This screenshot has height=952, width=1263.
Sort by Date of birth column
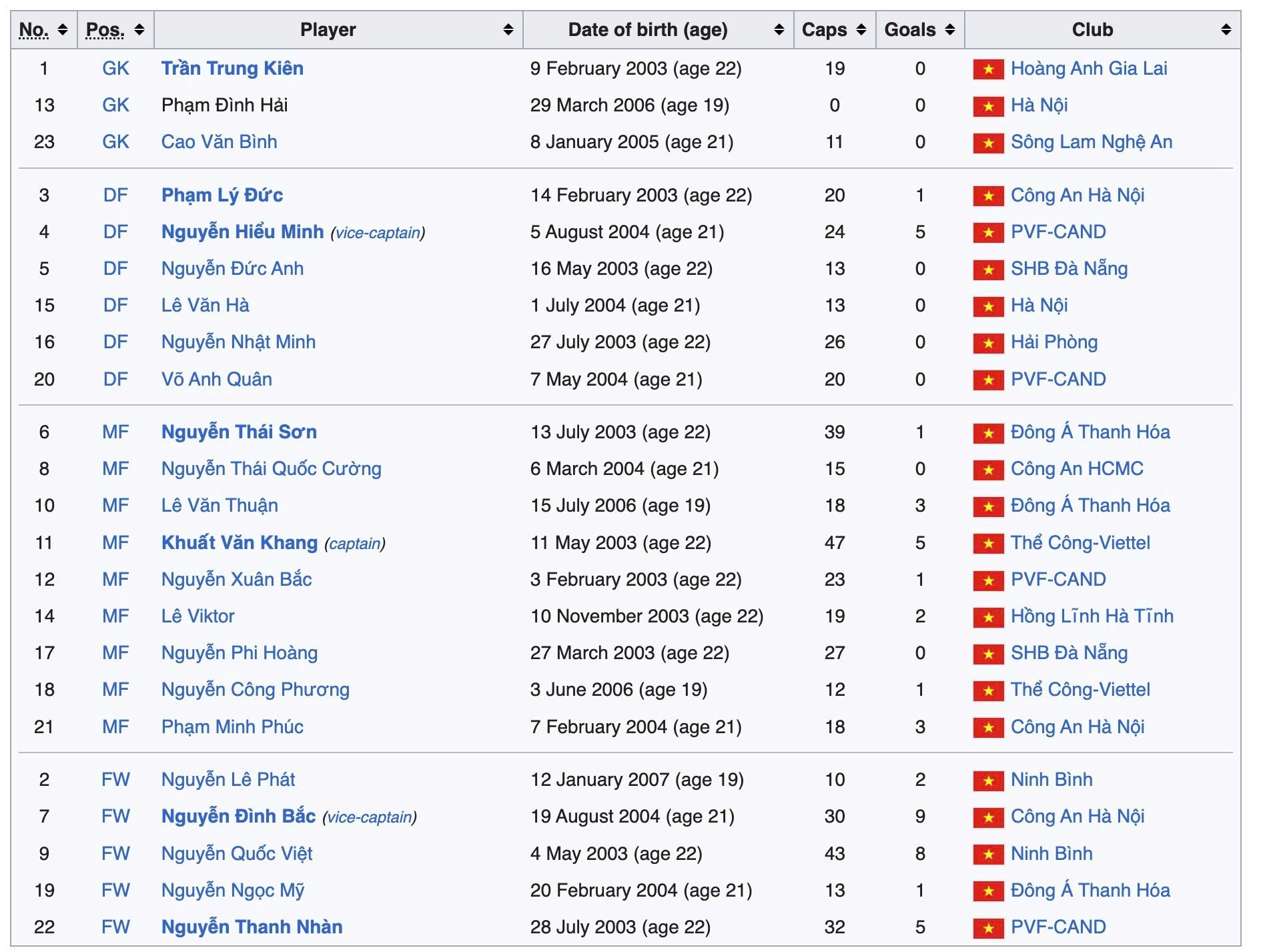779,29
